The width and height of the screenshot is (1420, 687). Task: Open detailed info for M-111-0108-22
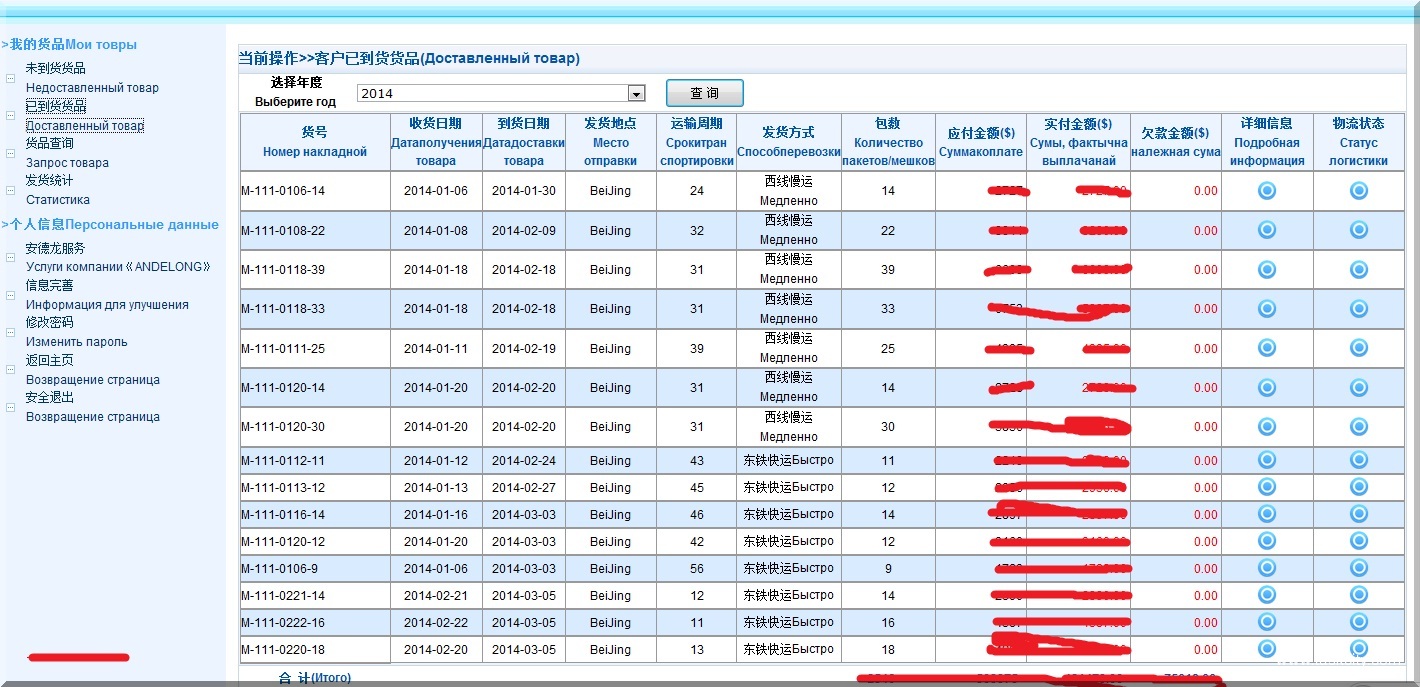click(1266, 230)
